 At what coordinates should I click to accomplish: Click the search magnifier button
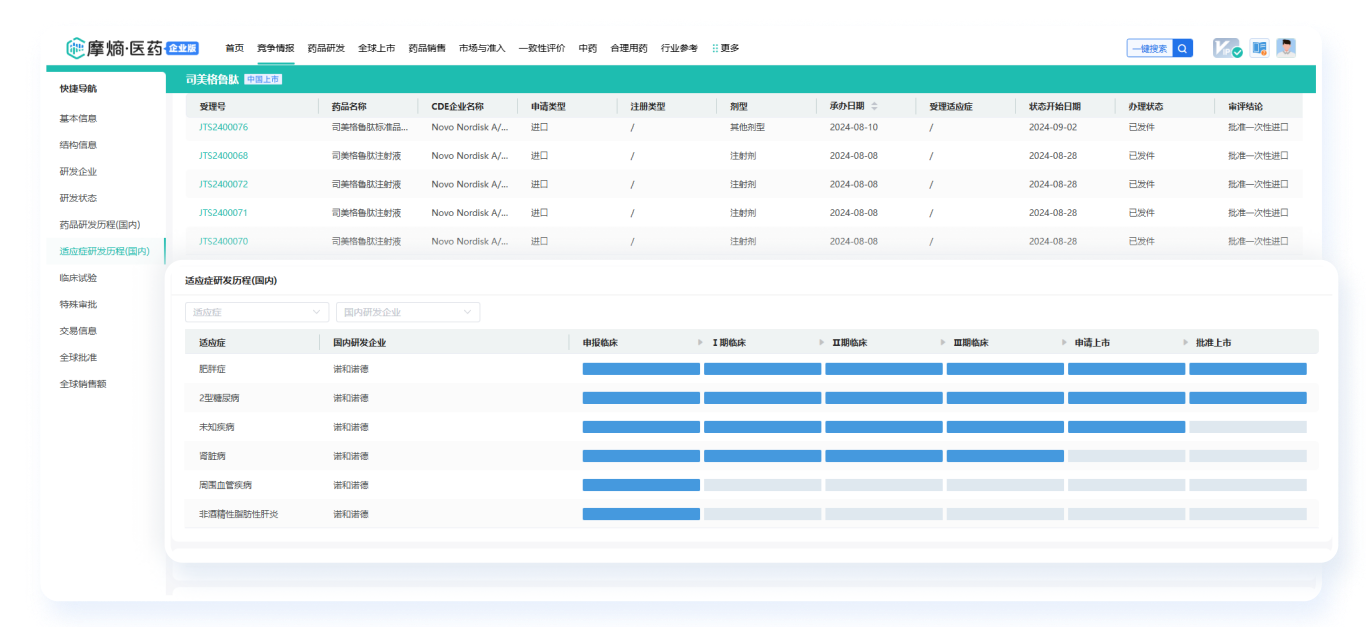(1183, 48)
